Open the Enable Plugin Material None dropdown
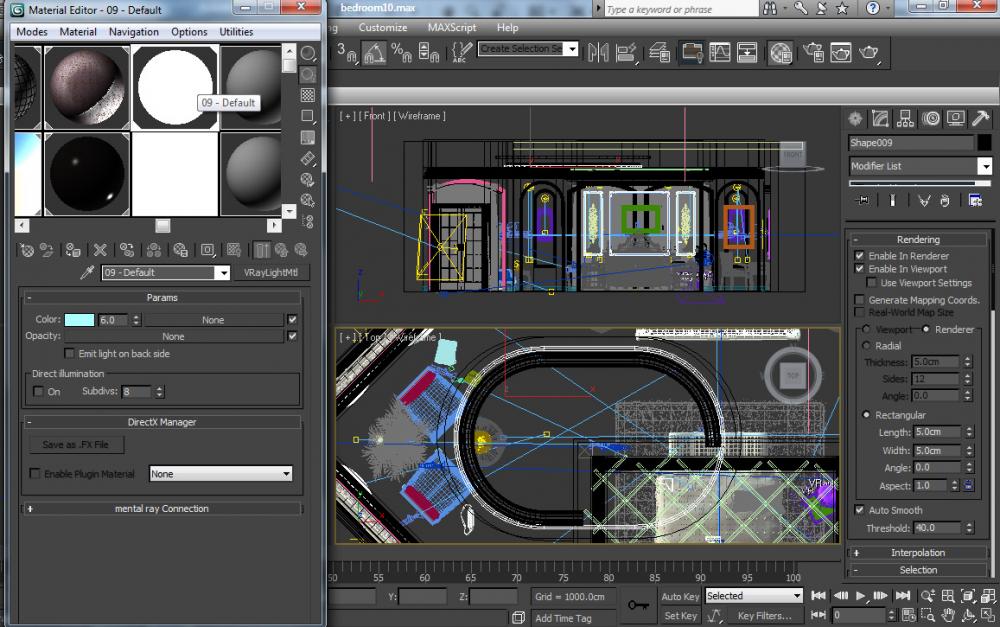This screenshot has width=1000, height=627. tap(220, 474)
